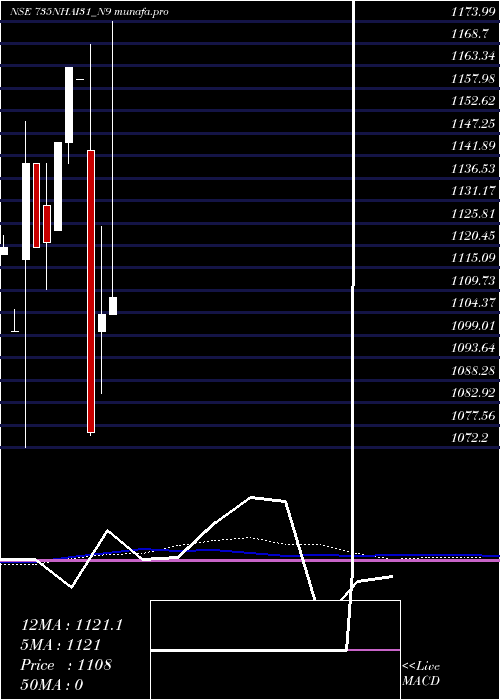Select the 1168.7 price axis label
Screen dimensions: 500x700
pyautogui.click(x=469, y=34)
